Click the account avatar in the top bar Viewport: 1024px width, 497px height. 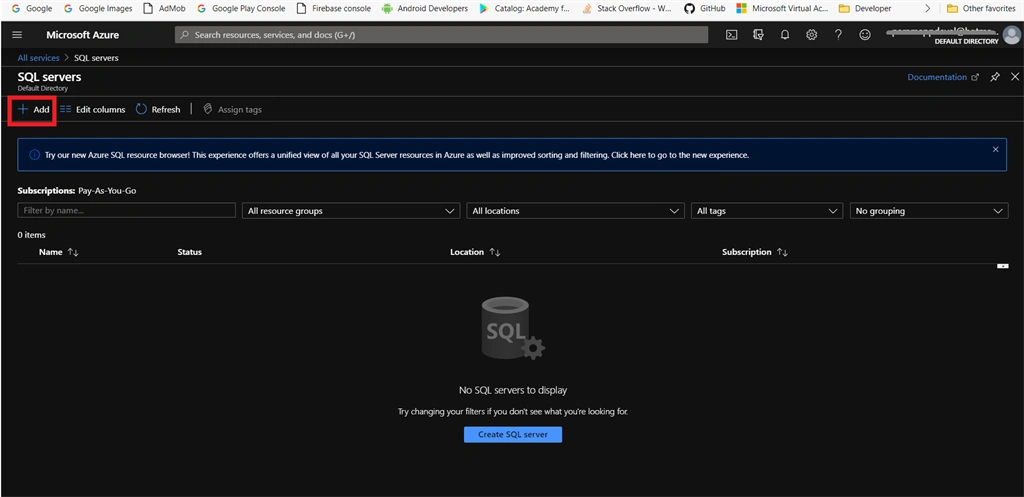(x=1012, y=35)
